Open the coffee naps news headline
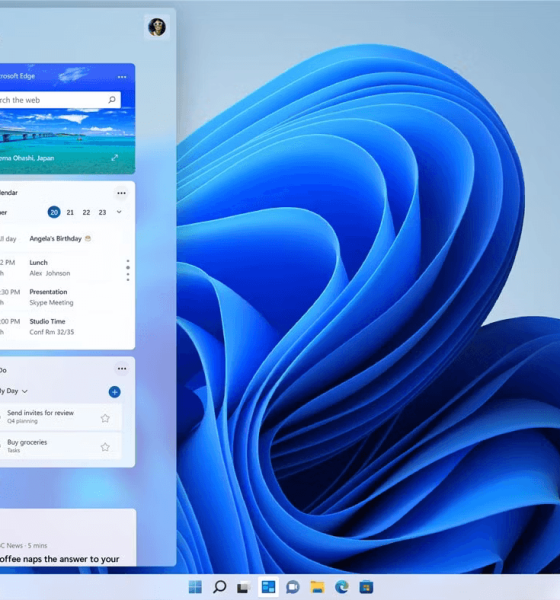 (59, 559)
